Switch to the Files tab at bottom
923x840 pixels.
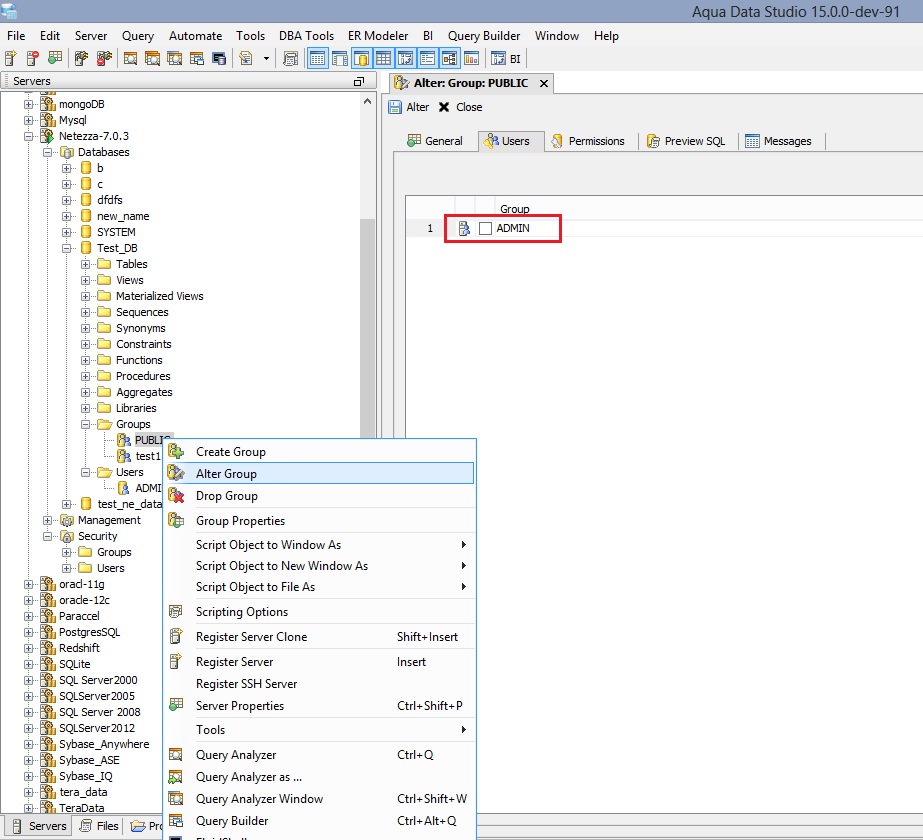coord(99,826)
